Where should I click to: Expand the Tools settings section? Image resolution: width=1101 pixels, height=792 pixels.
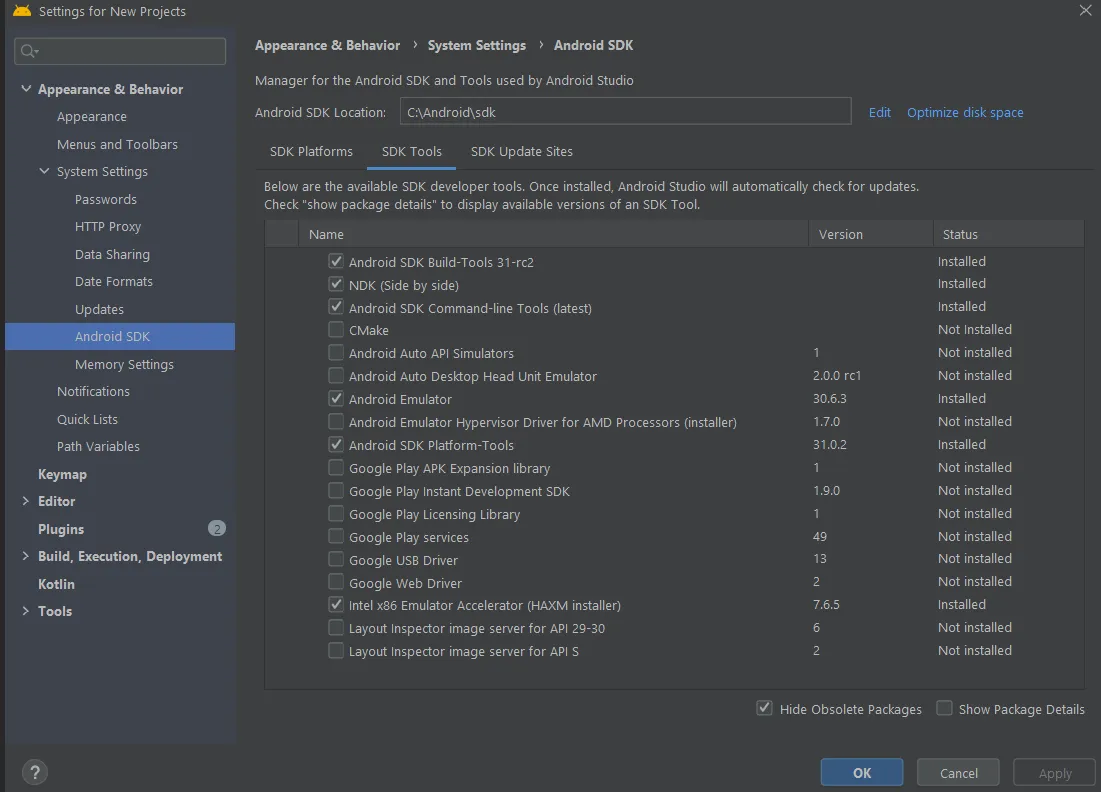coord(26,611)
